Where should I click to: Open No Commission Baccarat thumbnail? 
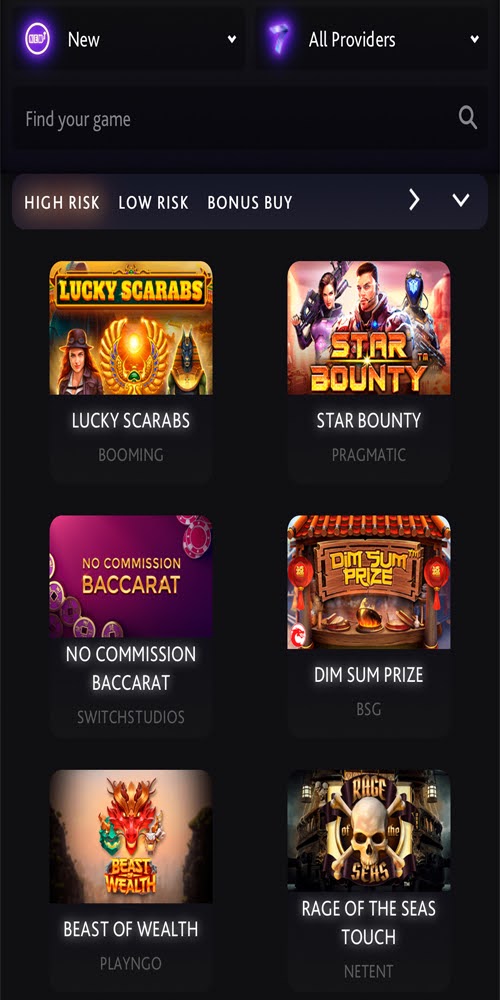click(x=131, y=577)
